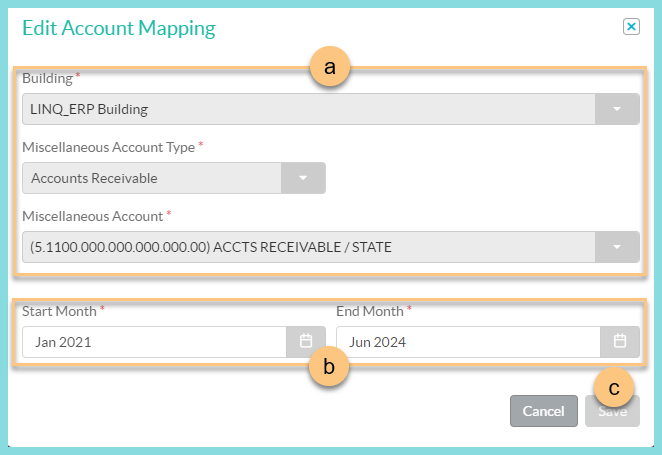Image resolution: width=662 pixels, height=455 pixels.
Task: Expand the Miscellaneous Account dropdown arrow
Action: (x=617, y=247)
